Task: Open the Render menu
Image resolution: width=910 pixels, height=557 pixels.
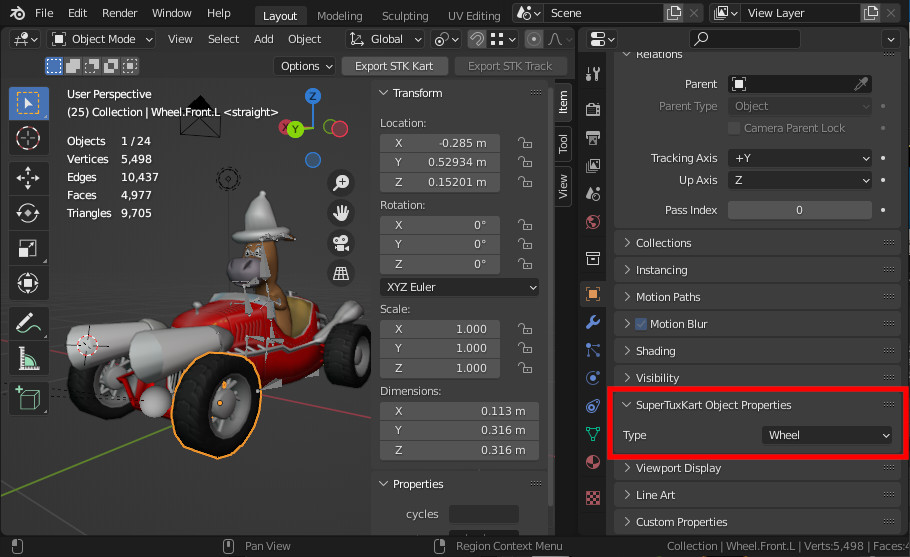Action: (x=120, y=13)
